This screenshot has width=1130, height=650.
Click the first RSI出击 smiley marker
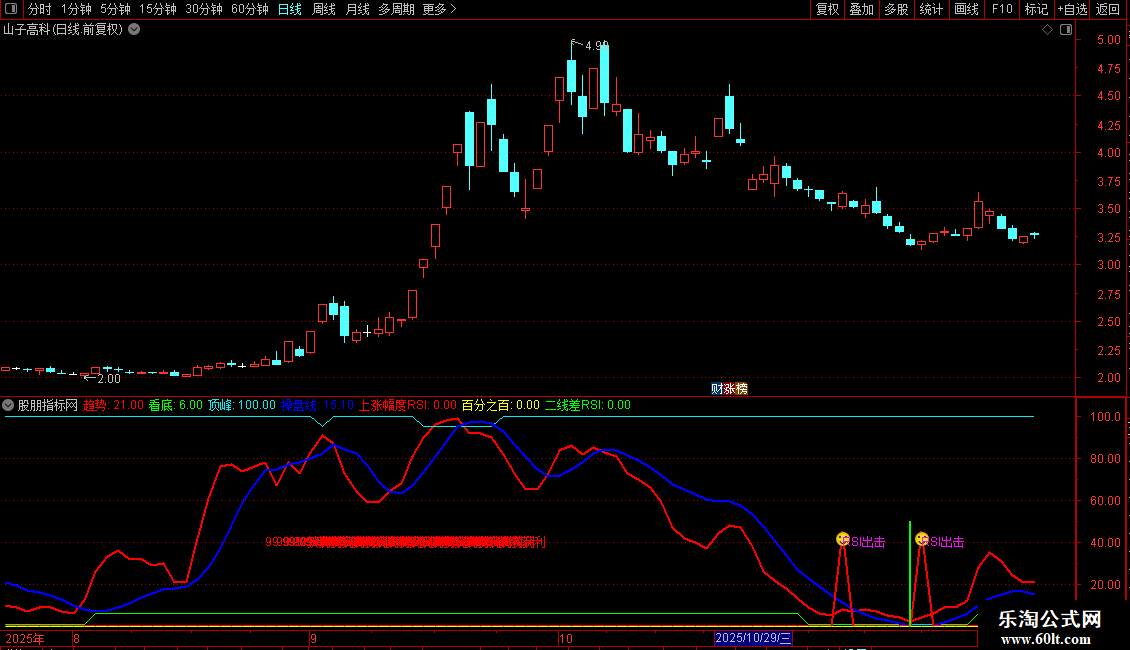[843, 539]
